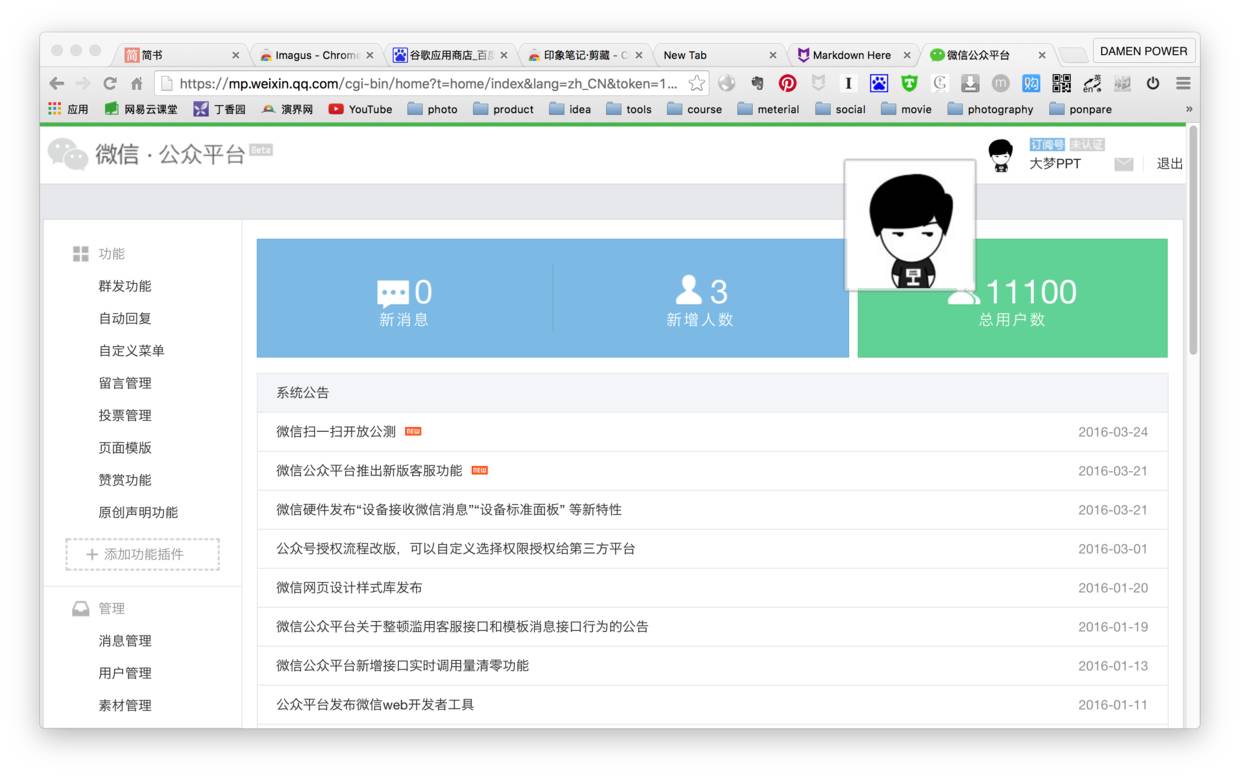Click 退出 to log out
The height and width of the screenshot is (776, 1240).
coord(1170,164)
